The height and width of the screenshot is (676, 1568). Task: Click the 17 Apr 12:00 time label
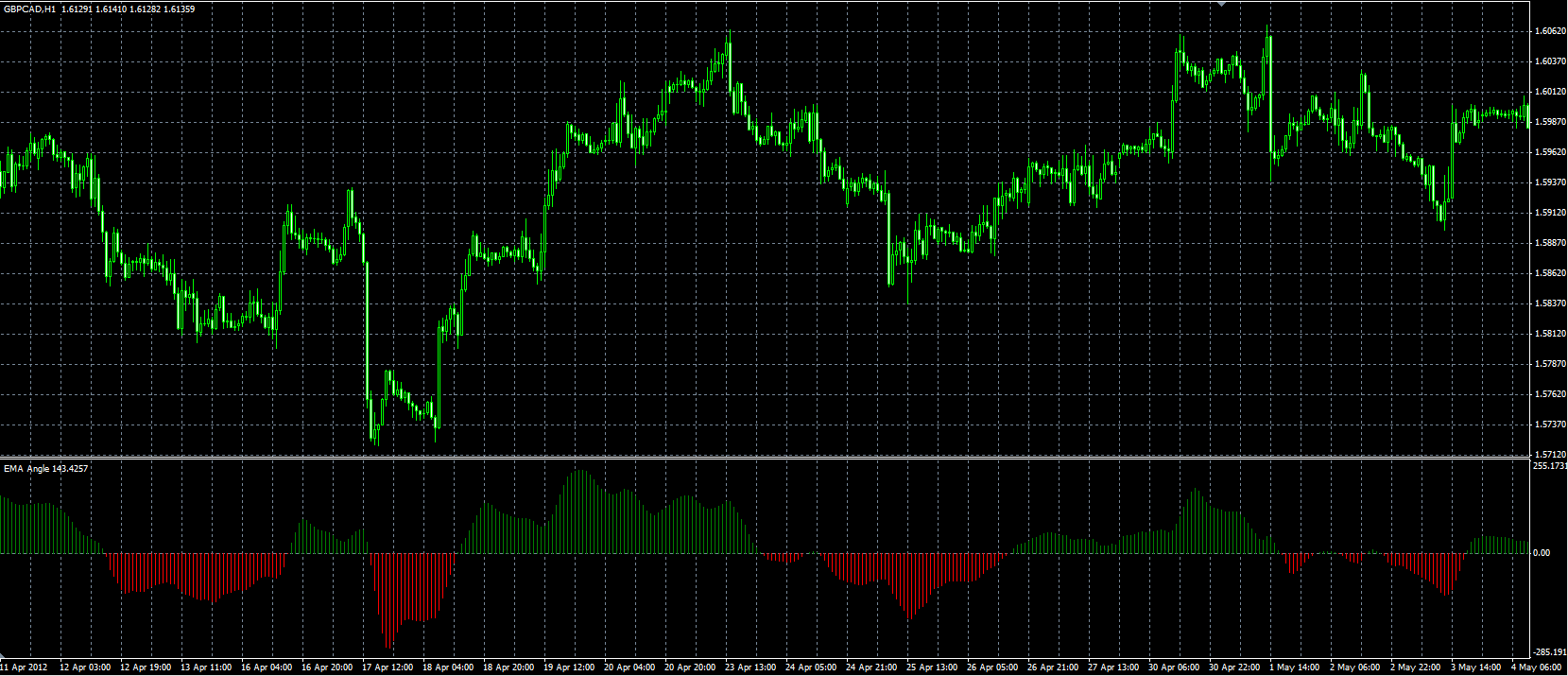388,667
